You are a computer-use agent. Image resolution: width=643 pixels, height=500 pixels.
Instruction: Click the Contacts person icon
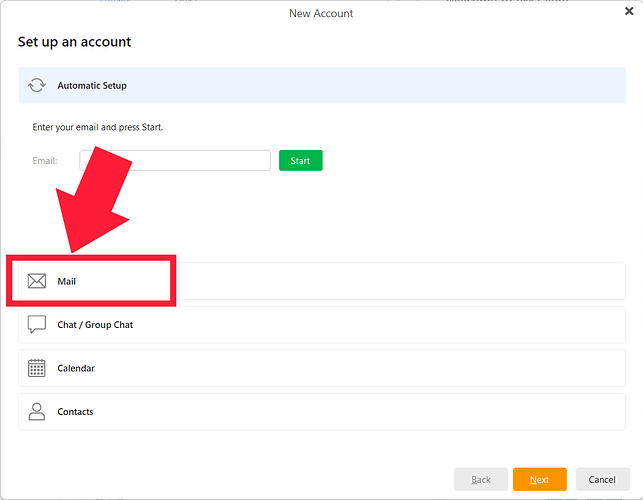coord(37,411)
